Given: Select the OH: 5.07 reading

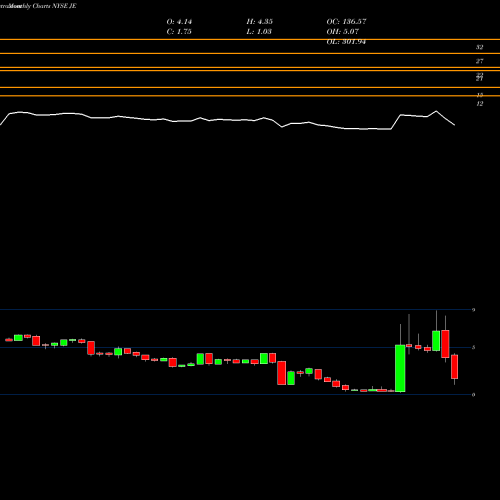Looking at the screenshot, I should [x=343, y=32].
